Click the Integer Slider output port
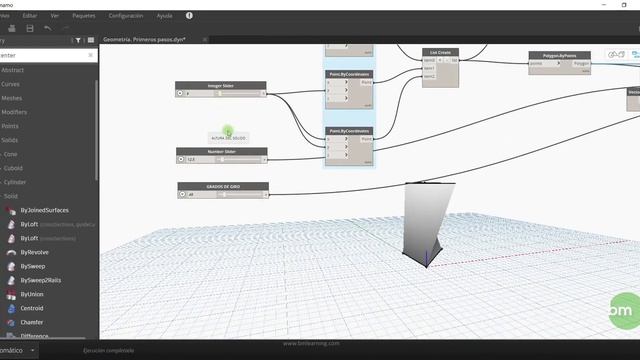 click(x=264, y=93)
